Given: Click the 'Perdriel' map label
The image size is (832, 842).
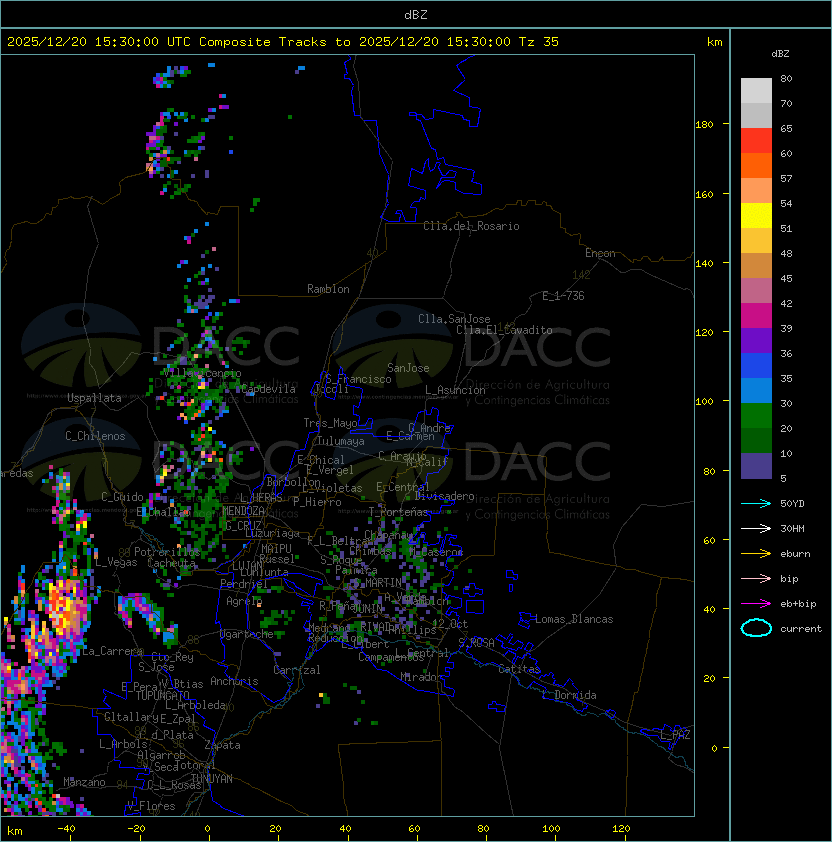Looking at the screenshot, I should (244, 584).
